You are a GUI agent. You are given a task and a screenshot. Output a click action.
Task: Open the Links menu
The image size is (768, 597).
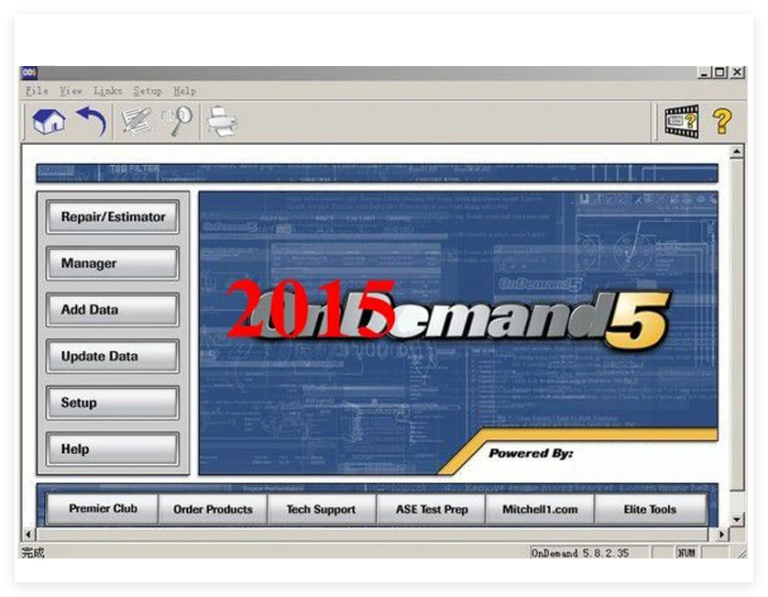click(x=108, y=91)
